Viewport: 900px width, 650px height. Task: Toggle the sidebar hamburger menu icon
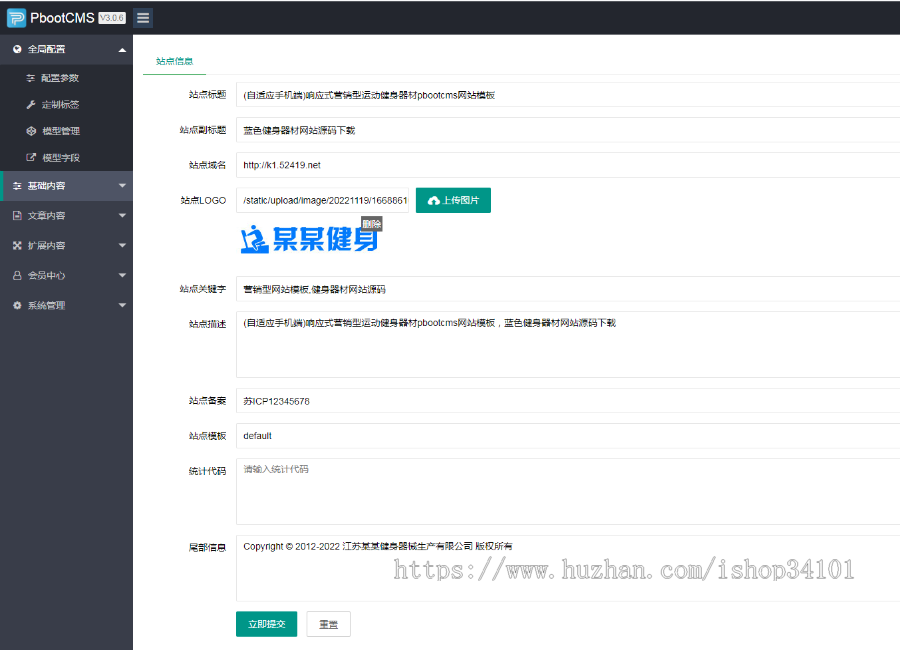(x=143, y=18)
